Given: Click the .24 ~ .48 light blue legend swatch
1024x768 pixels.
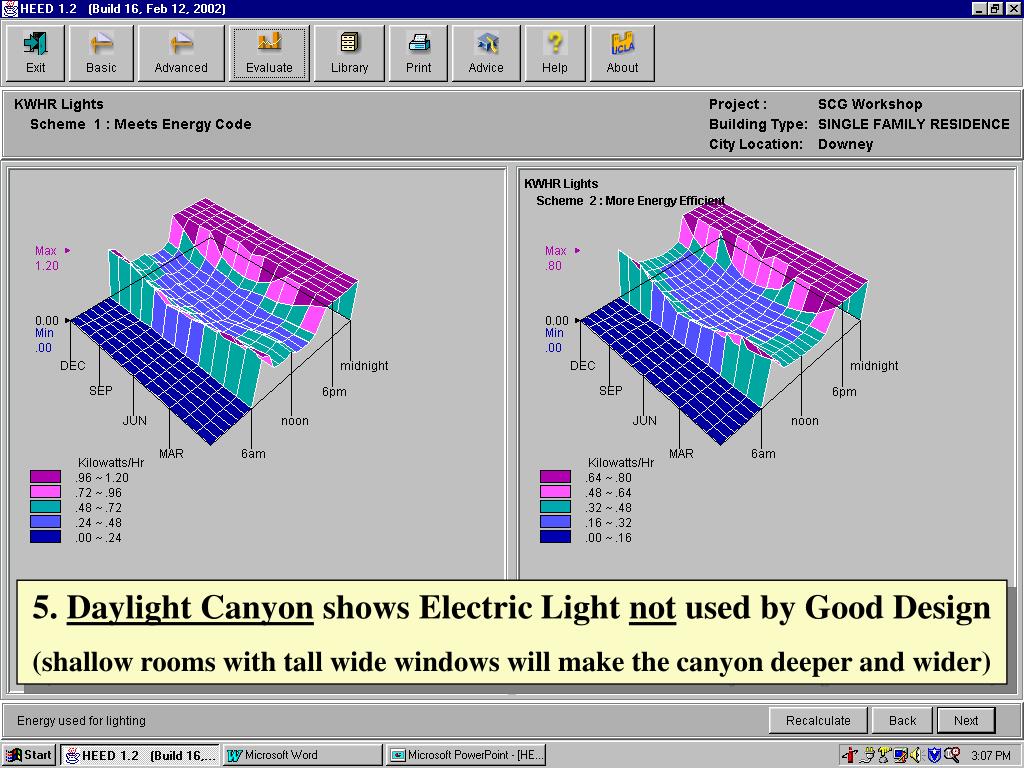Looking at the screenshot, I should tap(45, 522).
